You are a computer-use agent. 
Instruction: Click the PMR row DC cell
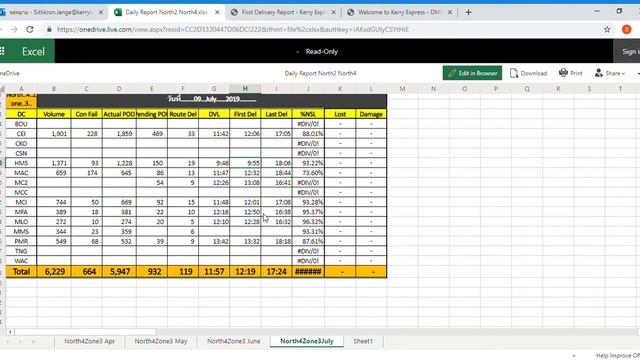tap(21, 241)
